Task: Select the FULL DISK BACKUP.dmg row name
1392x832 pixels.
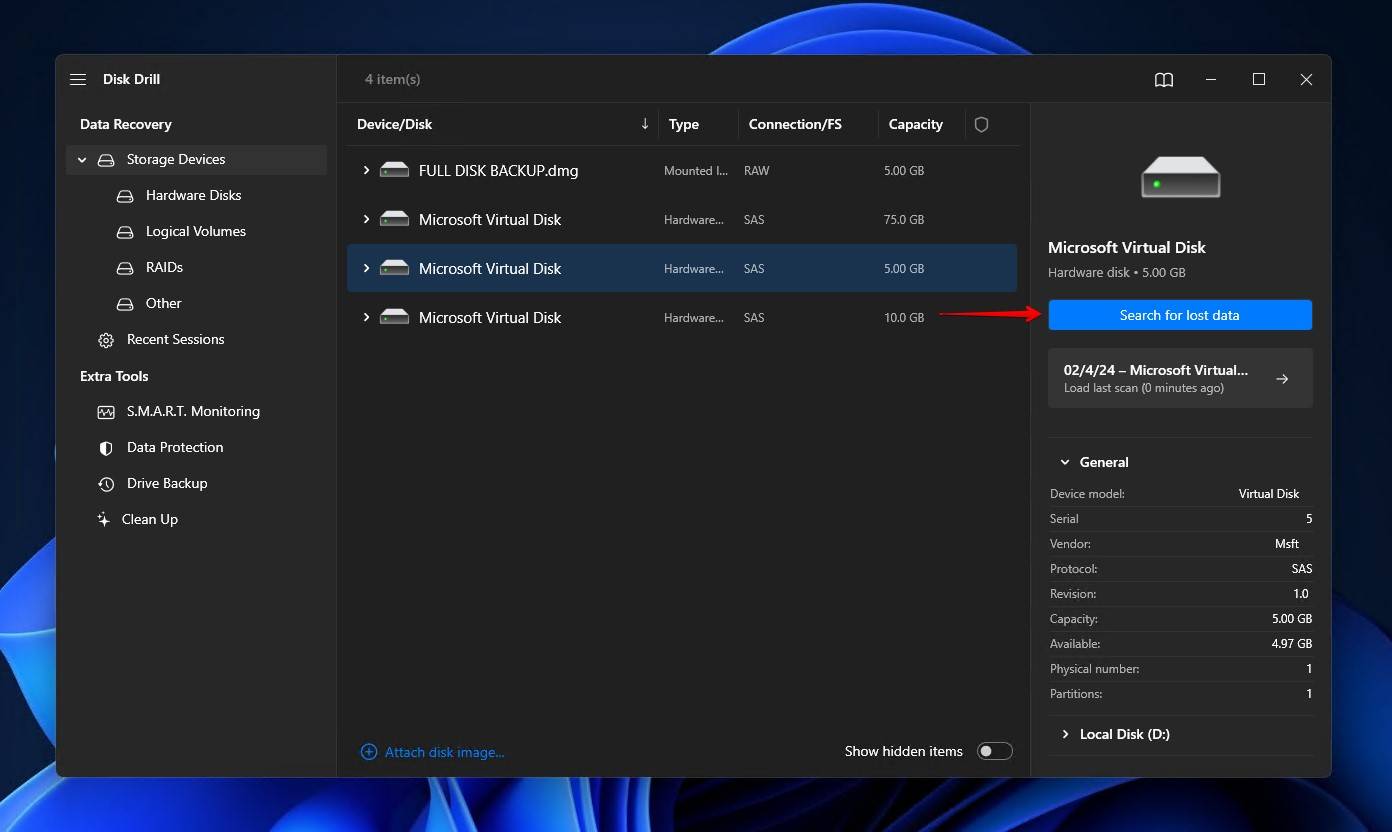Action: pyautogui.click(x=499, y=171)
